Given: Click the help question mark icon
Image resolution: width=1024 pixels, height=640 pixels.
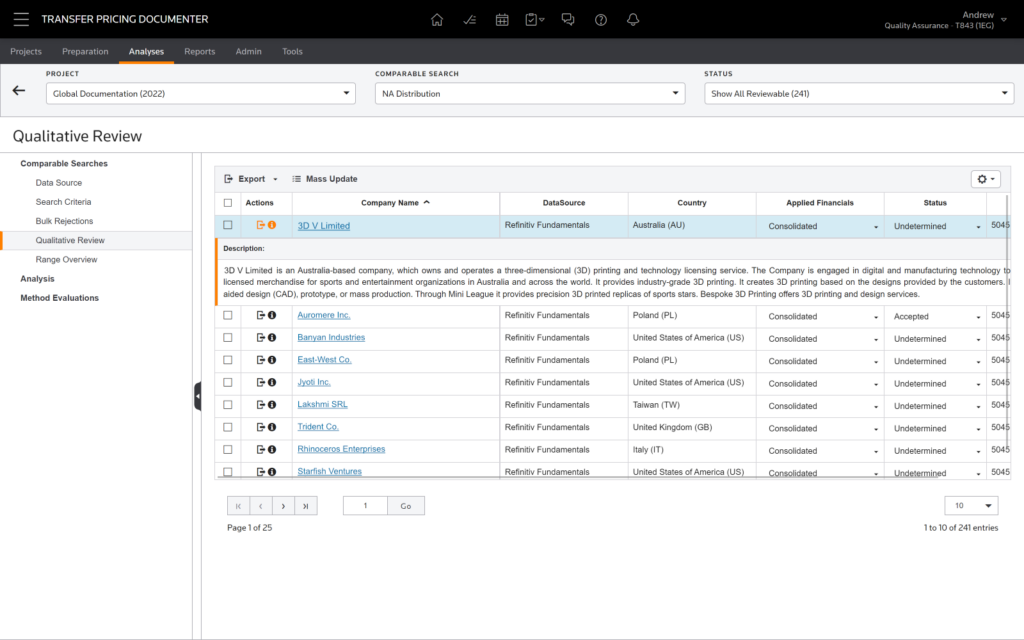Looking at the screenshot, I should coord(600,19).
